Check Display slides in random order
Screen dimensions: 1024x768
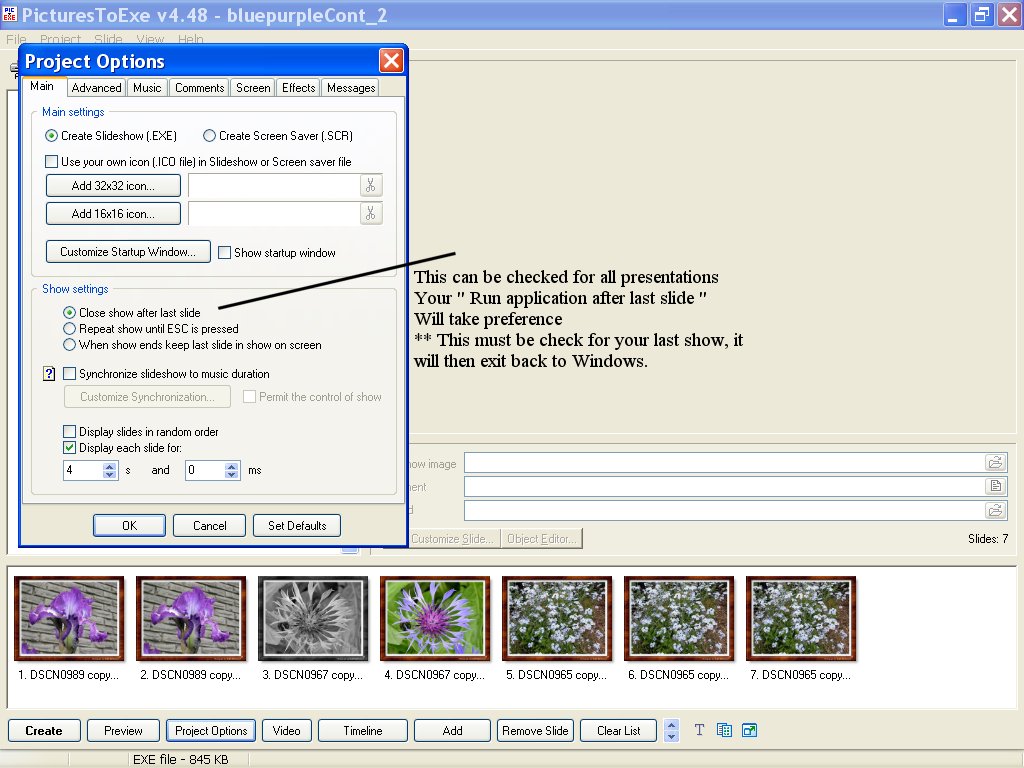(x=69, y=432)
